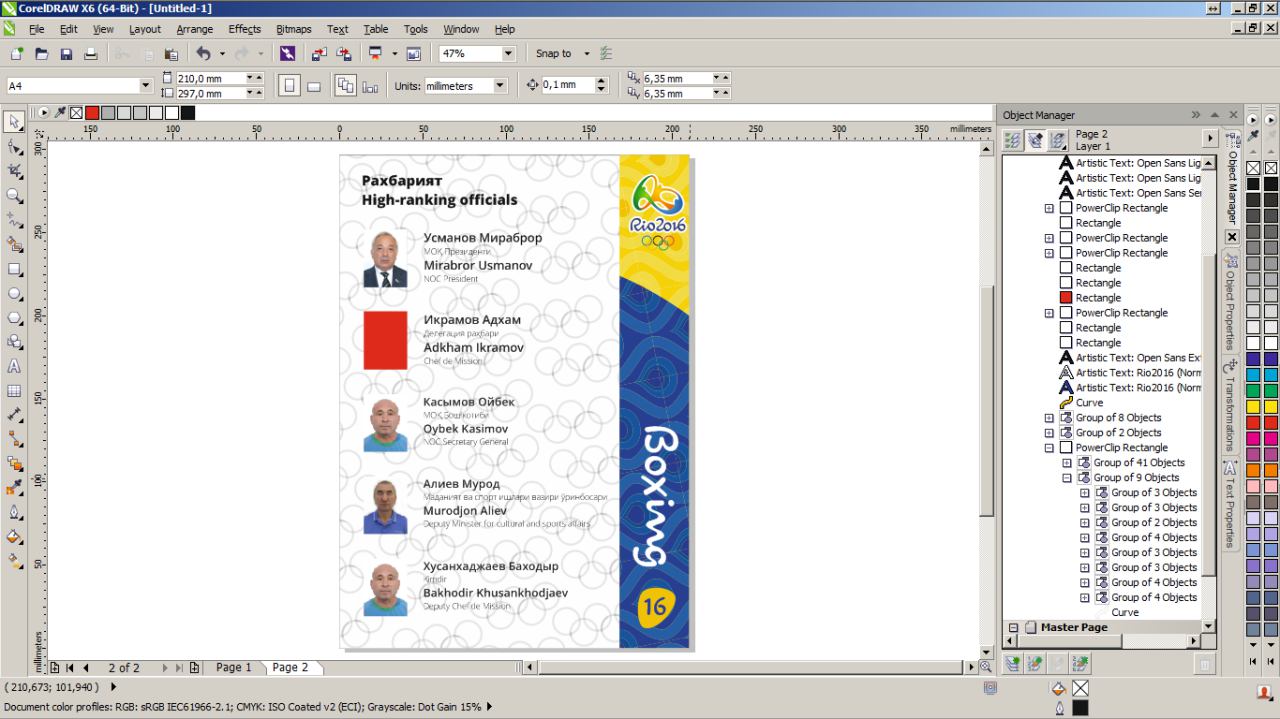Open Object Manager options flyout arrow
This screenshot has width=1280, height=719.
1210,140
